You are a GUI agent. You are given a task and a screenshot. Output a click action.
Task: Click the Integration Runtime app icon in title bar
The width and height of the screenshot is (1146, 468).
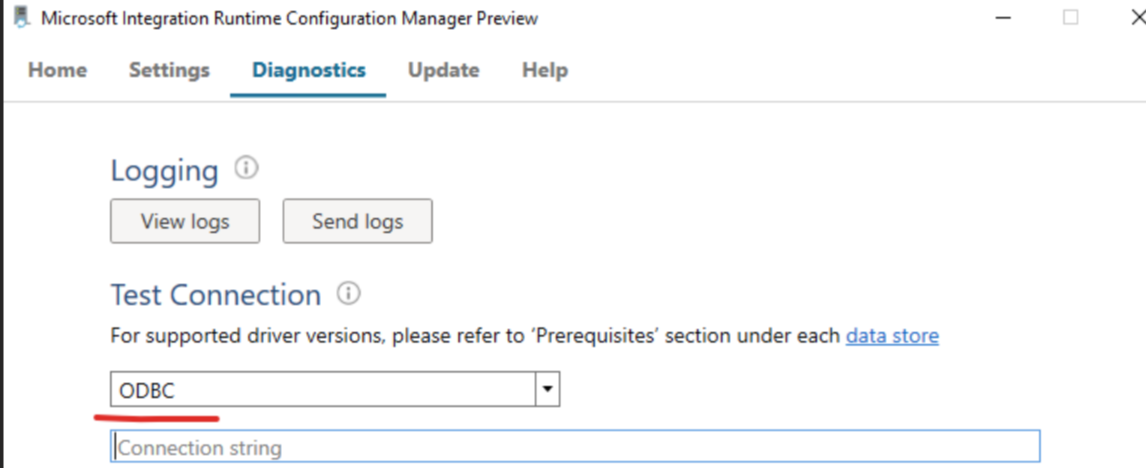pyautogui.click(x=22, y=17)
